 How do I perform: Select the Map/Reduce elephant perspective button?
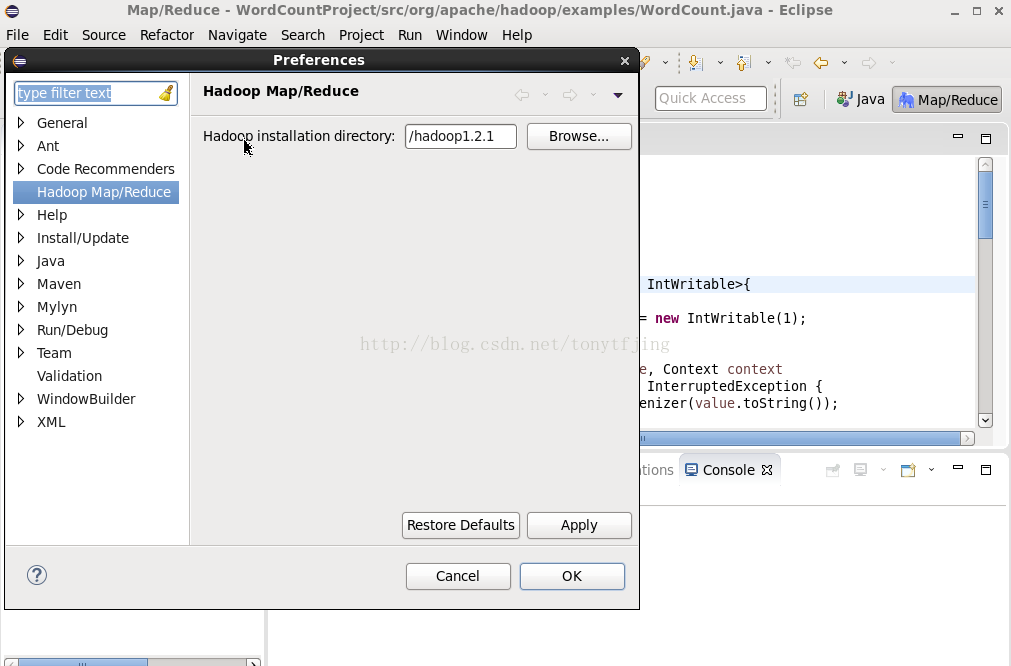point(947,100)
